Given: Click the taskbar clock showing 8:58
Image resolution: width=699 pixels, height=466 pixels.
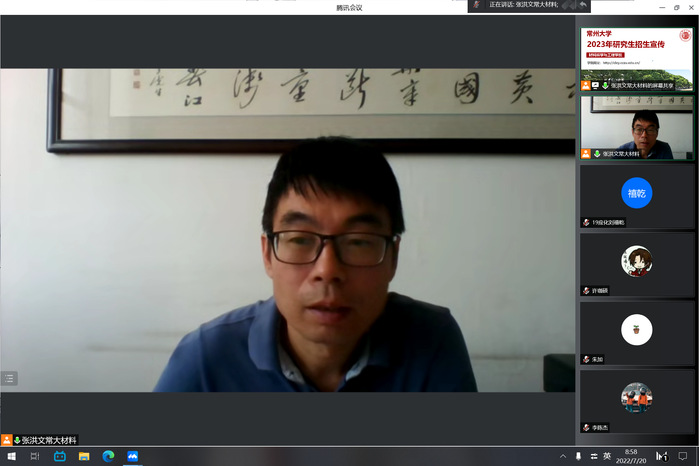Looking at the screenshot, I should pyautogui.click(x=631, y=456).
